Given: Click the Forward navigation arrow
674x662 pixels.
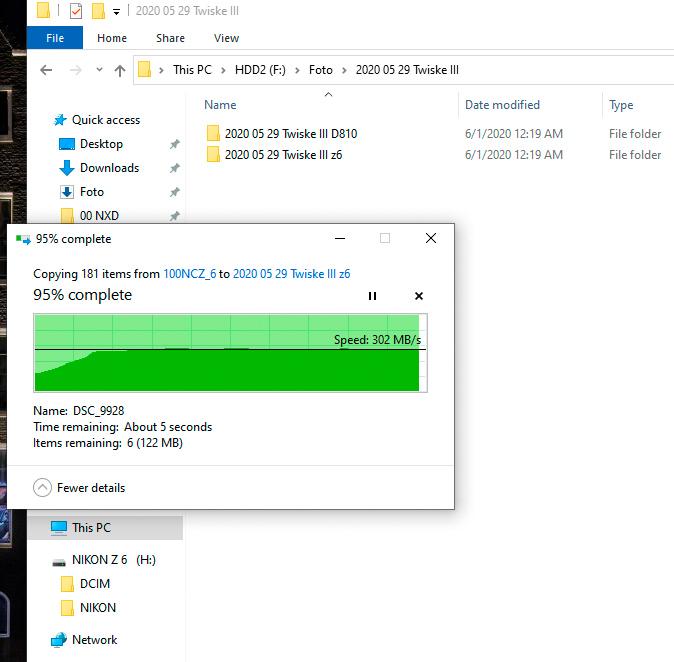Looking at the screenshot, I should [x=75, y=70].
